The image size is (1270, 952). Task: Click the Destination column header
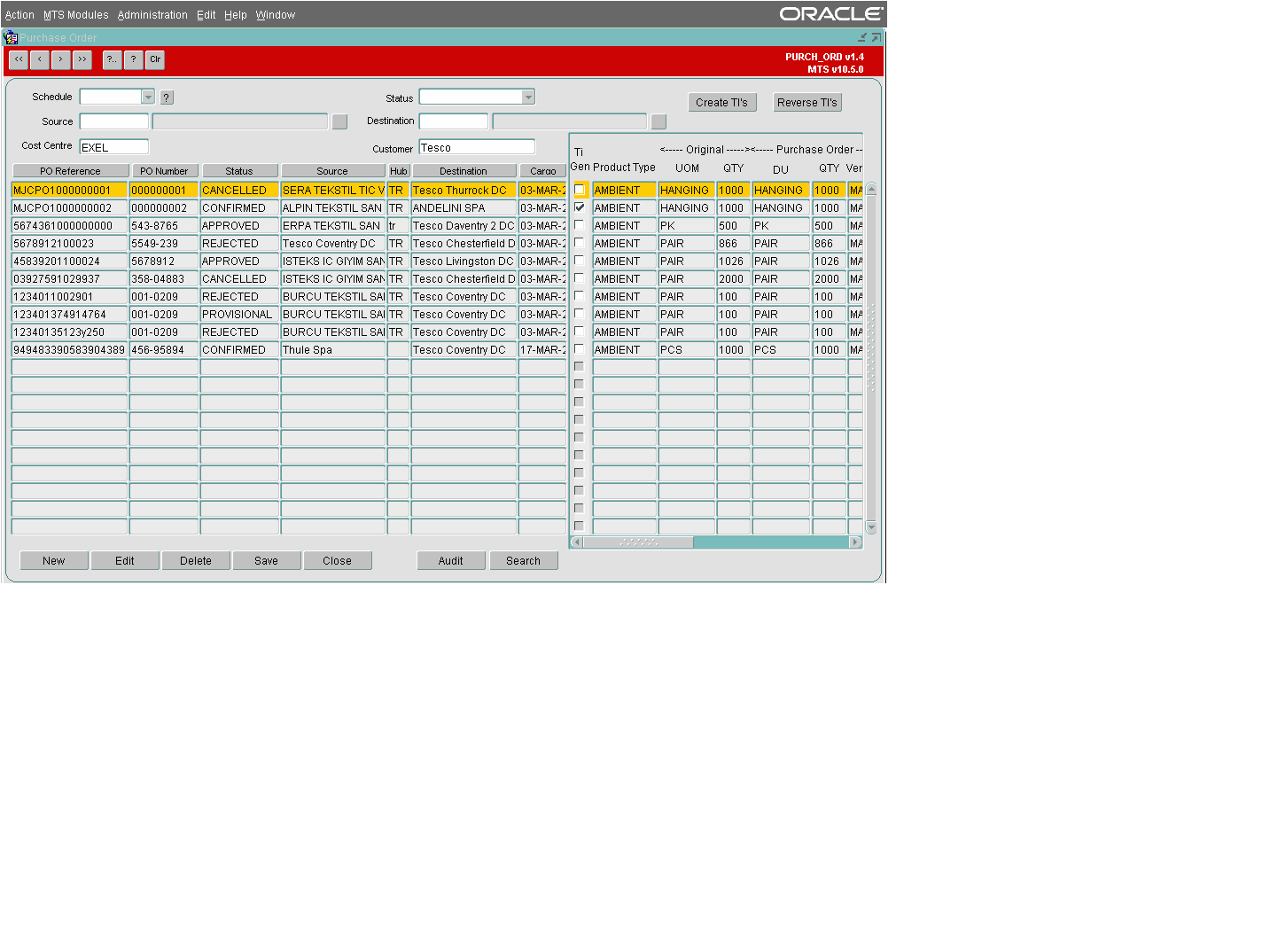pos(464,171)
